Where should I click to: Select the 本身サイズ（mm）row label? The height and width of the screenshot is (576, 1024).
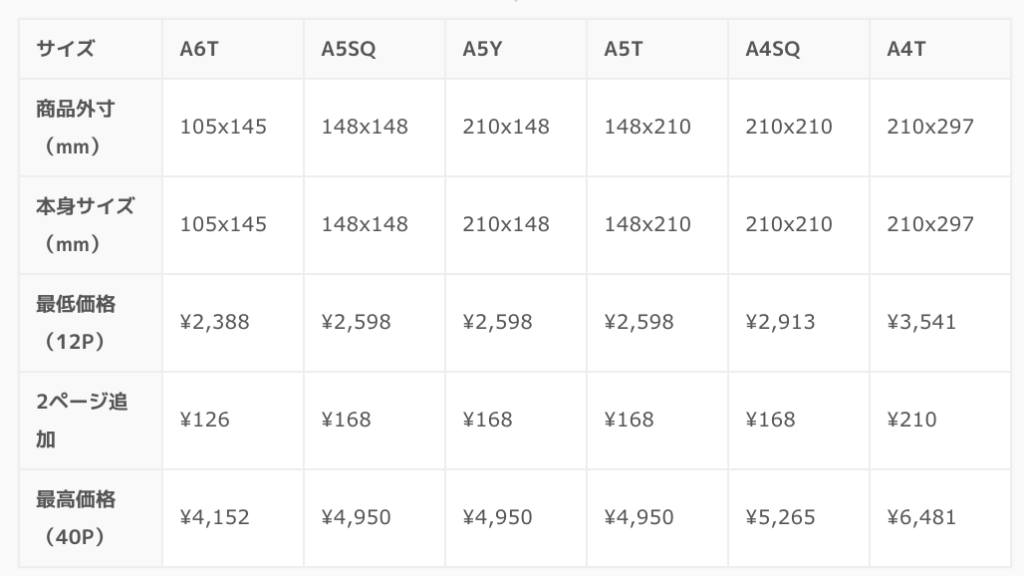[x=91, y=225]
